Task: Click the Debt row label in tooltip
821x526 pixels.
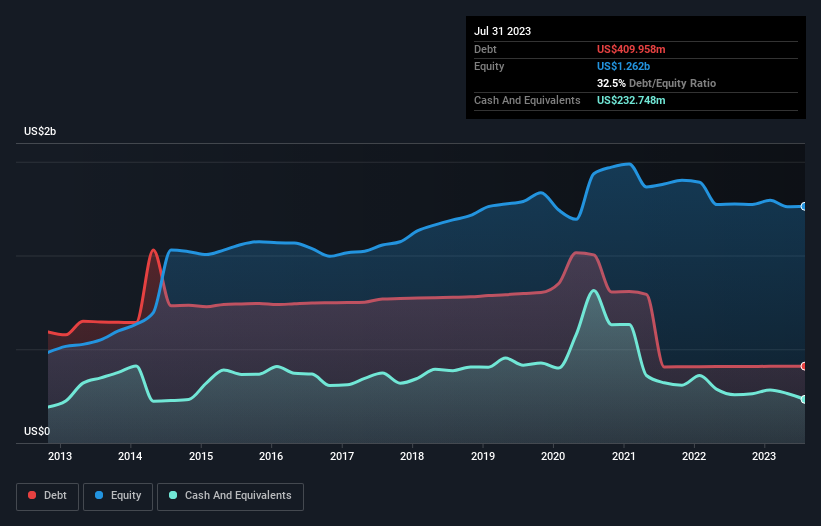Action: [485, 49]
